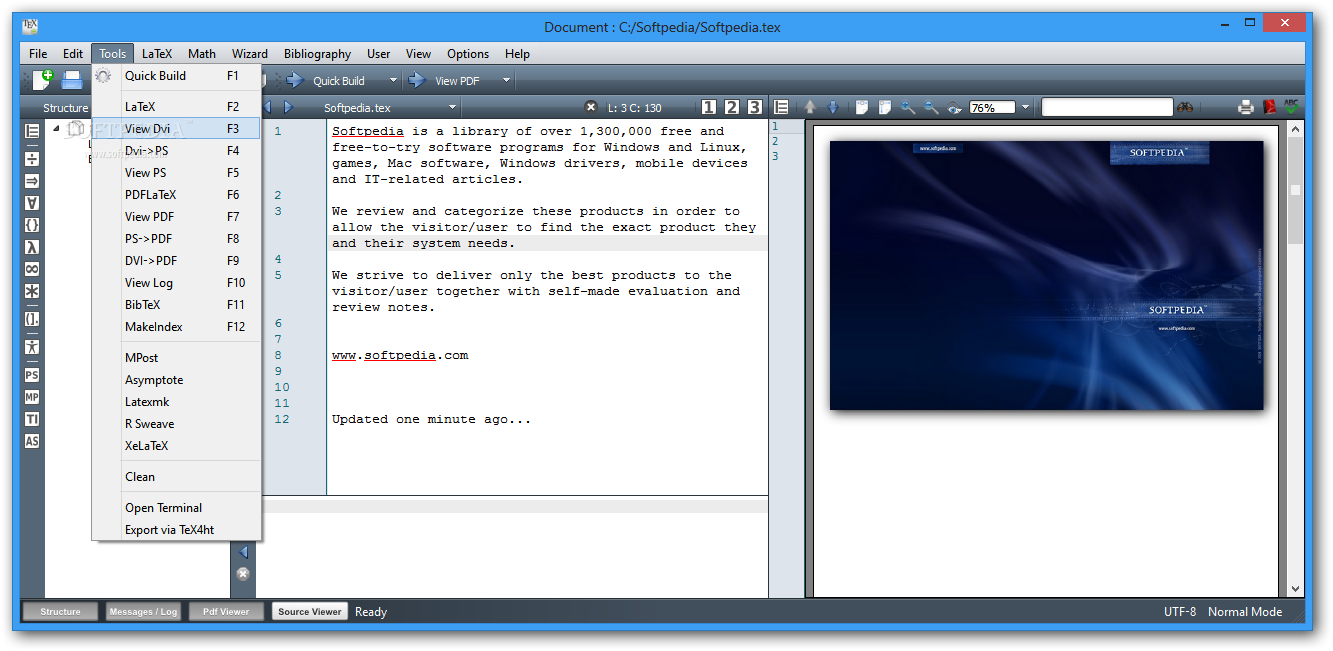Click the eye view-mode icon in PDF toolbar
1333x651 pixels.
[954, 107]
